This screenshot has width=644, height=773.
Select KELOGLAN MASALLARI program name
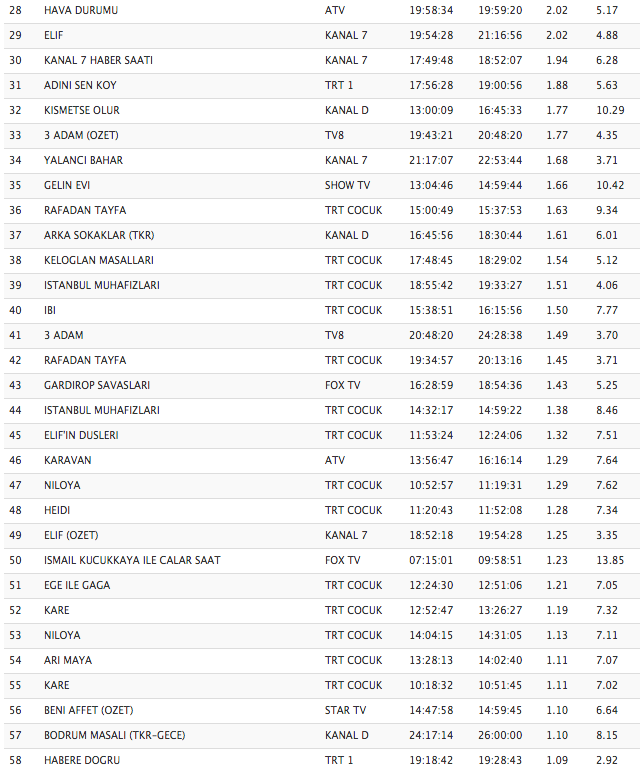click(x=99, y=260)
